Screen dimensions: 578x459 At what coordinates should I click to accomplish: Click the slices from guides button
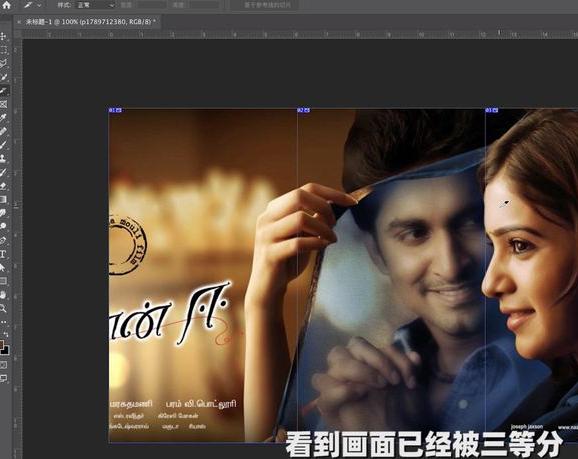267,5
